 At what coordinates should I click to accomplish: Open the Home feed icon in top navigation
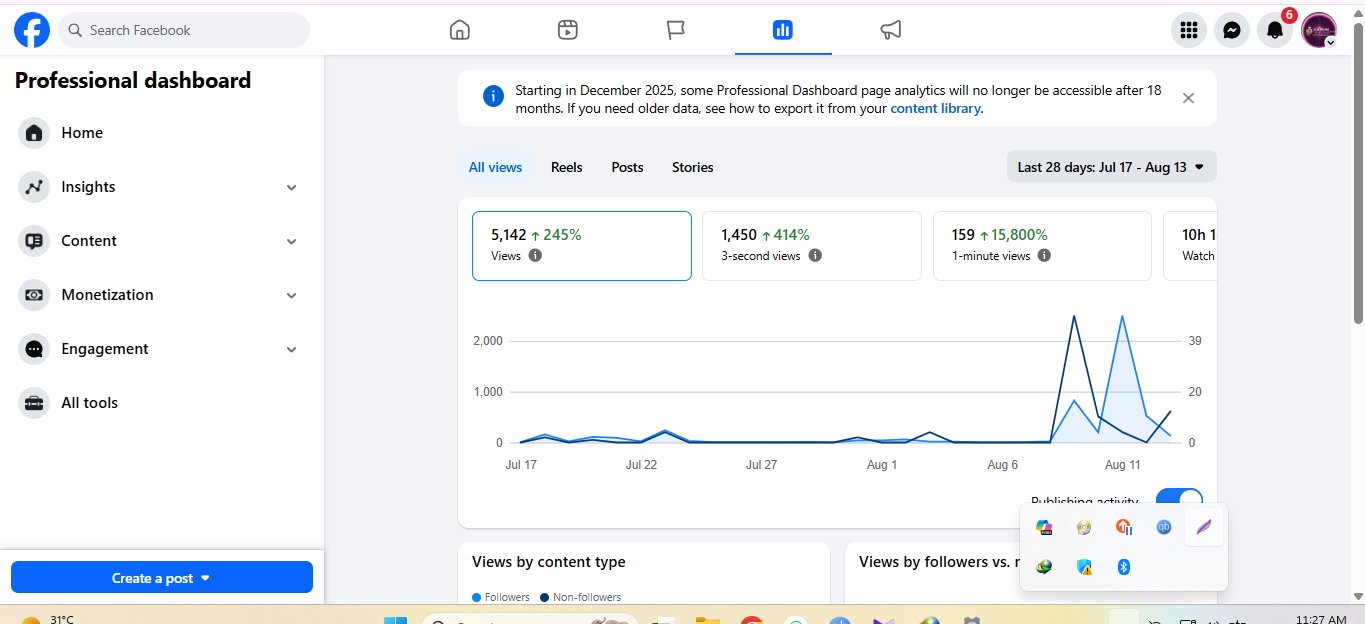[x=460, y=30]
